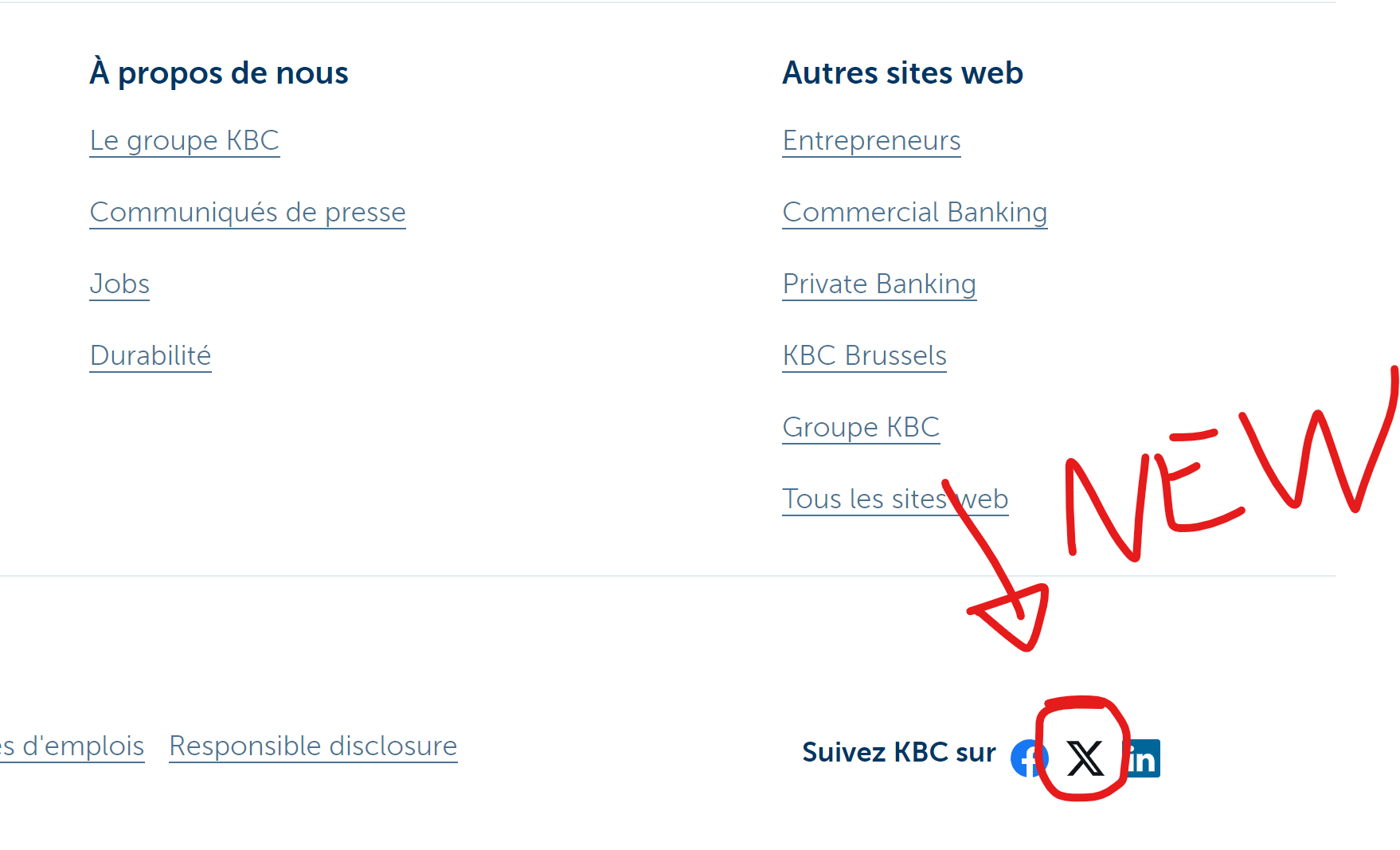Viewport: 1400px width, 850px height.
Task: View Tous les sites web
Action: [895, 499]
